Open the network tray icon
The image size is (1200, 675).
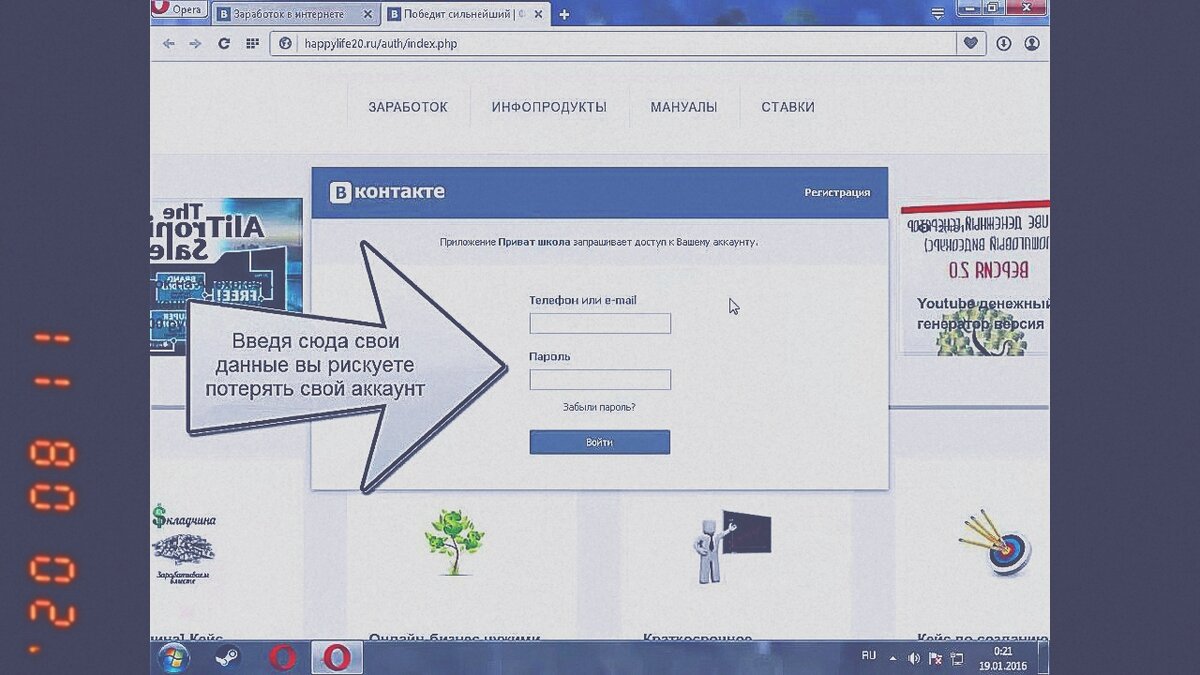click(x=957, y=658)
